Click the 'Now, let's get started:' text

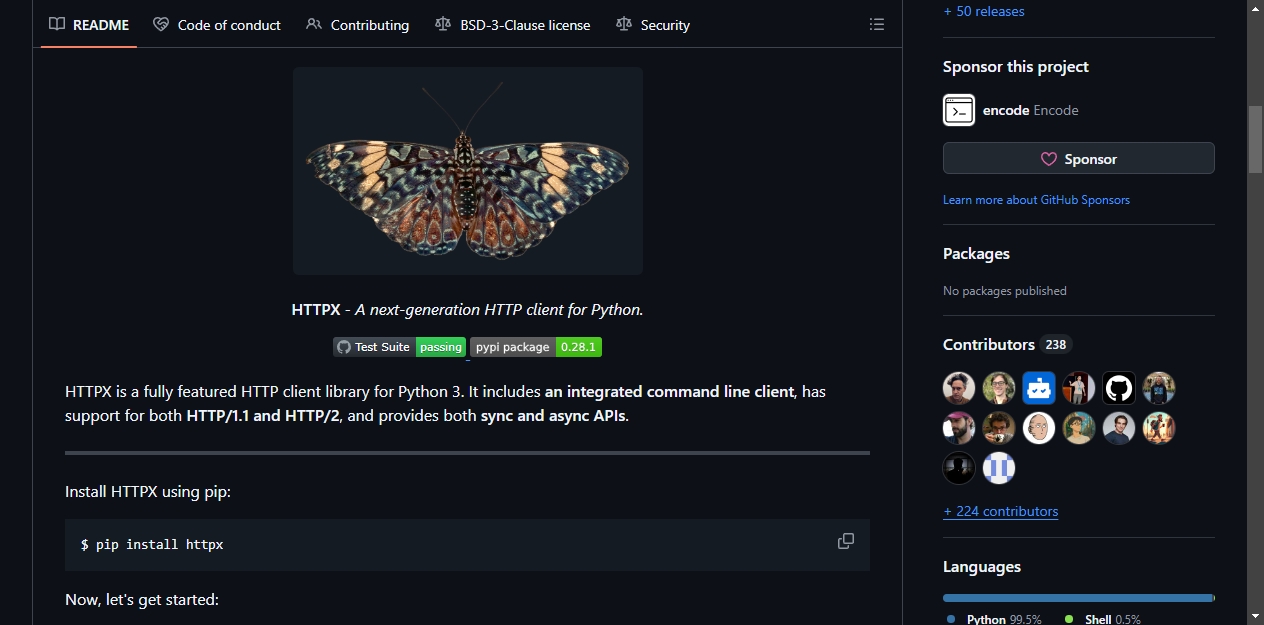point(142,600)
